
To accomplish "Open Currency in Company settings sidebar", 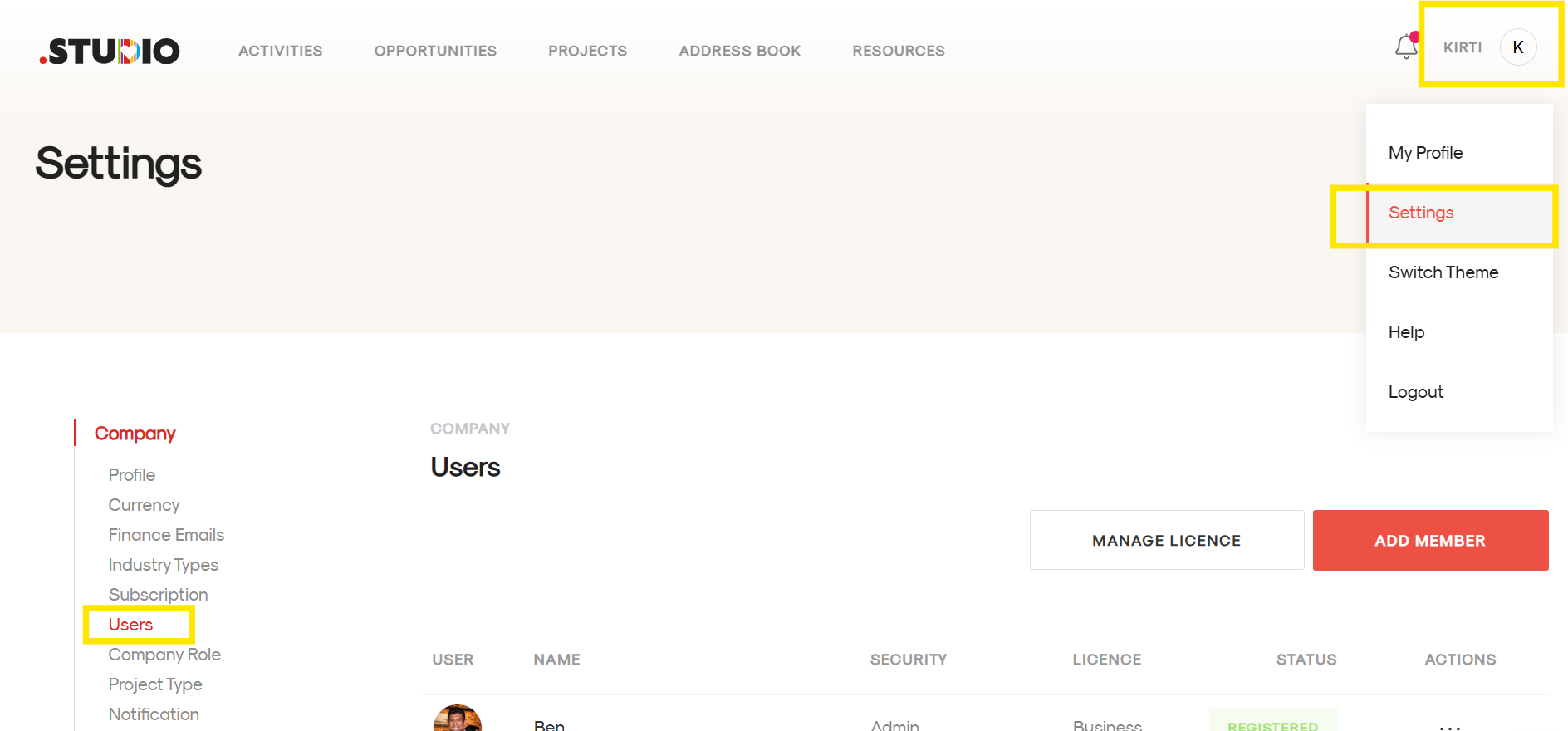I will click(144, 505).
